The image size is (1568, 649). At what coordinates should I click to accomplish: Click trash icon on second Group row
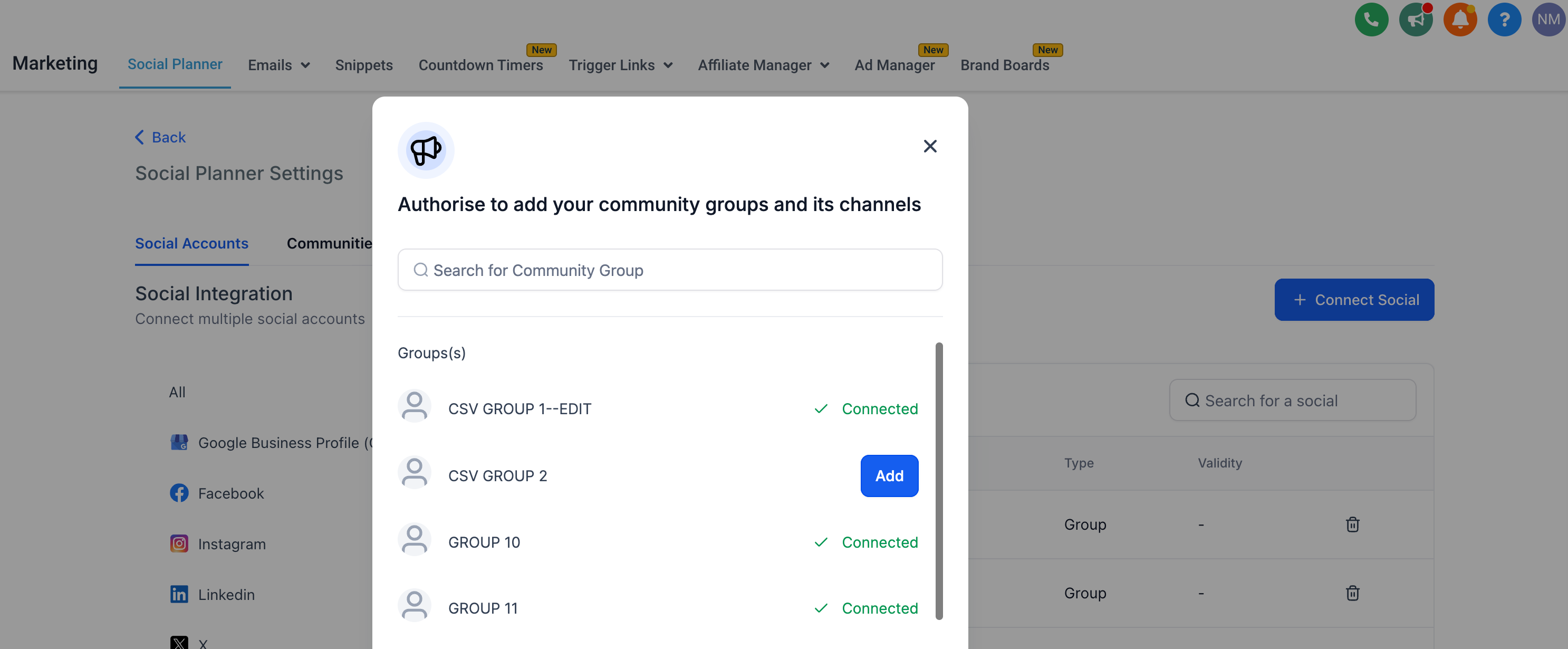(x=1352, y=593)
